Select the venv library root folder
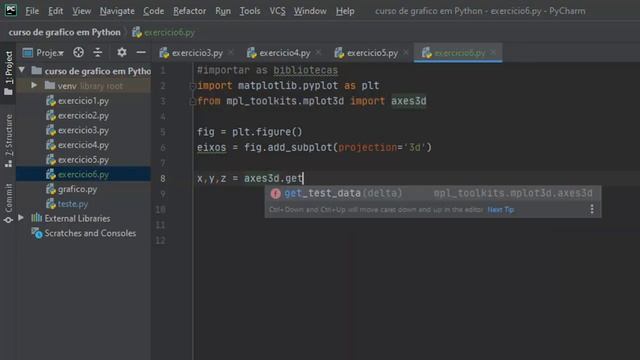640x360 pixels. (84, 86)
